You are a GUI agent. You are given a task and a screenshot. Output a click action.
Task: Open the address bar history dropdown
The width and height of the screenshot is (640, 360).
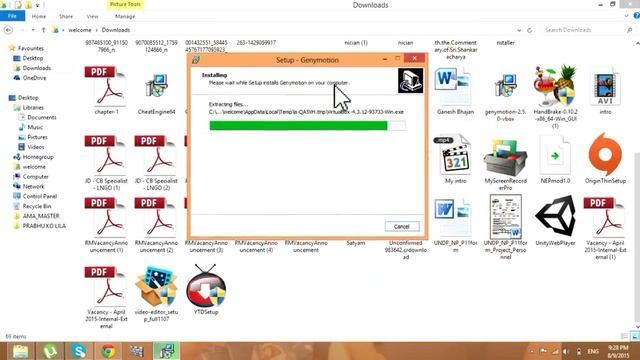(x=519, y=30)
